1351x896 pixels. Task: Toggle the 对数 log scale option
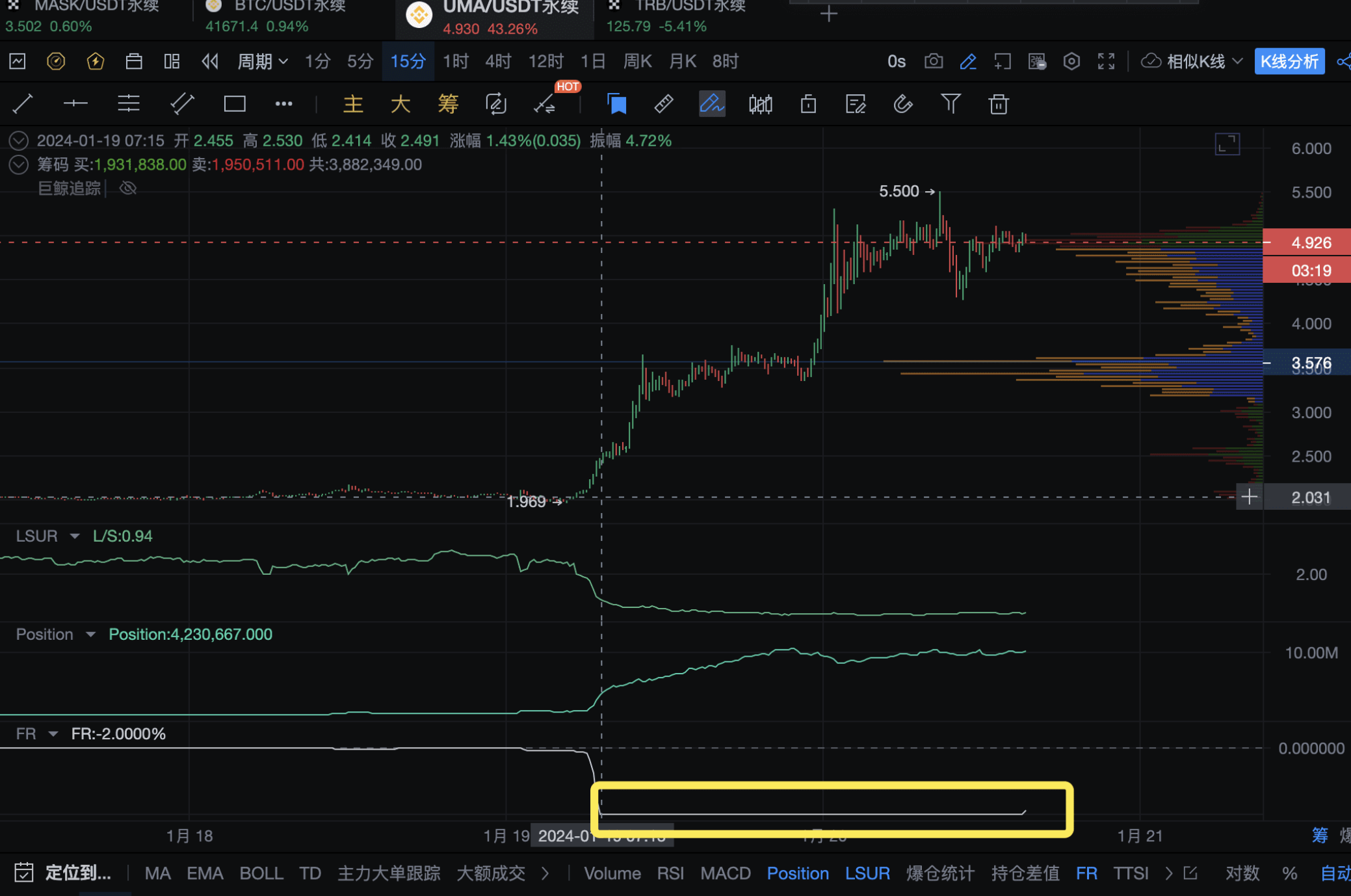tap(1242, 873)
